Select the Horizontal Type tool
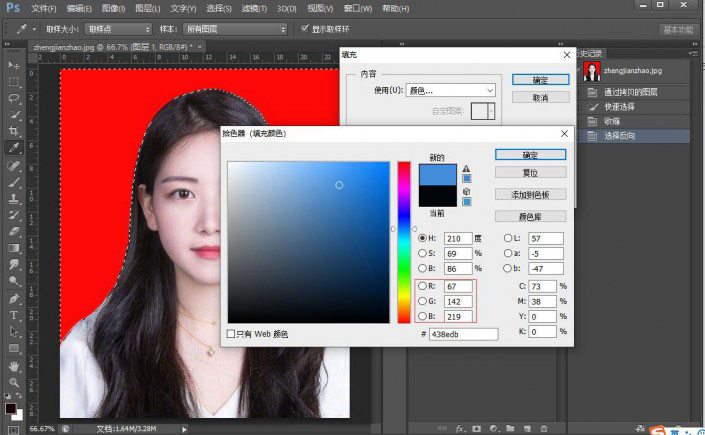This screenshot has width=705, height=435. tap(14, 314)
